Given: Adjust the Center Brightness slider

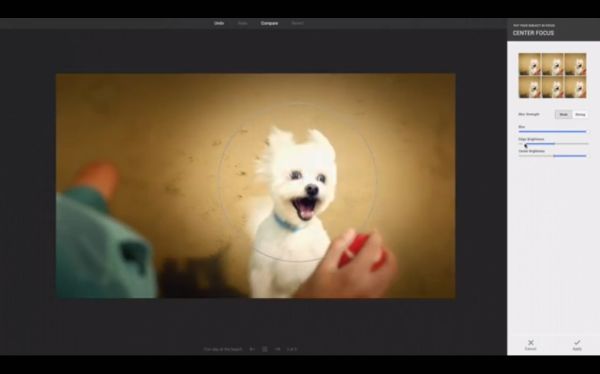Looking at the screenshot, I should [x=553, y=156].
